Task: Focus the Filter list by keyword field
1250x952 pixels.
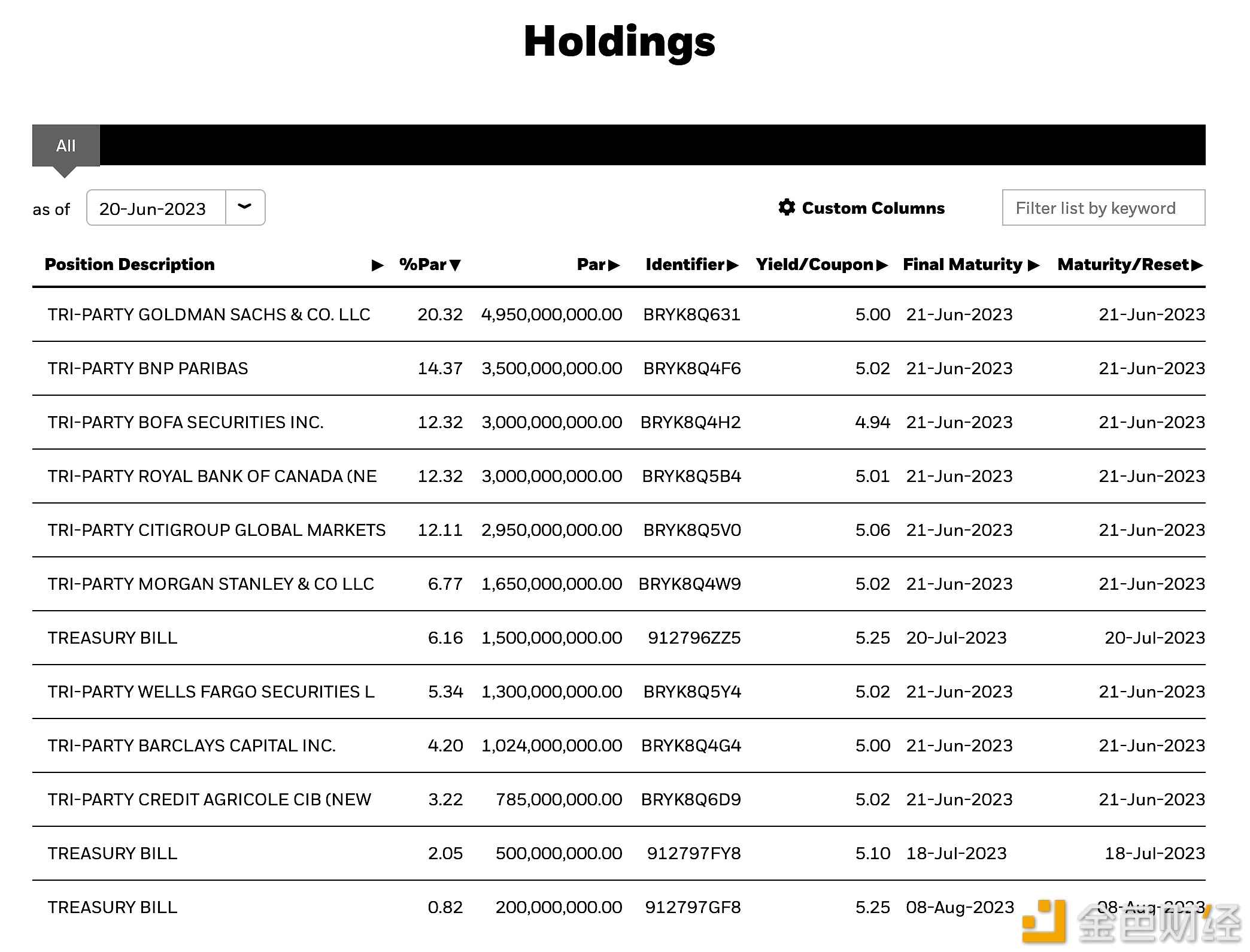Action: pyautogui.click(x=1103, y=208)
